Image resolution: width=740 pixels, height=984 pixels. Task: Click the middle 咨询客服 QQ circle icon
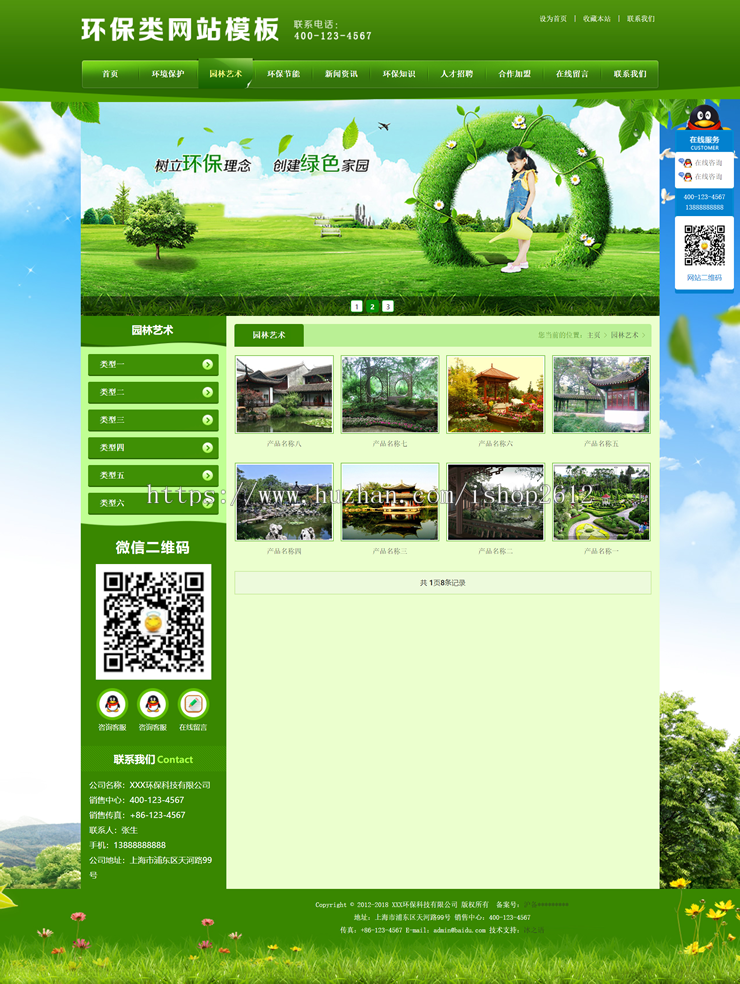(x=152, y=704)
